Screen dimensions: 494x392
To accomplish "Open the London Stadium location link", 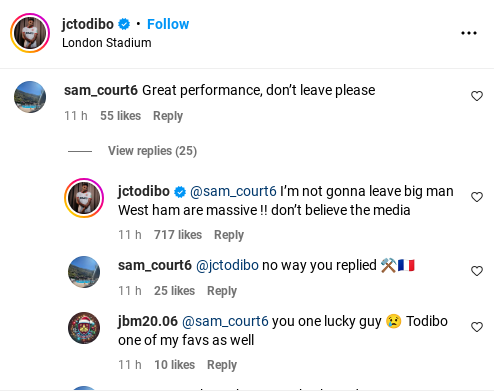I will pos(107,43).
